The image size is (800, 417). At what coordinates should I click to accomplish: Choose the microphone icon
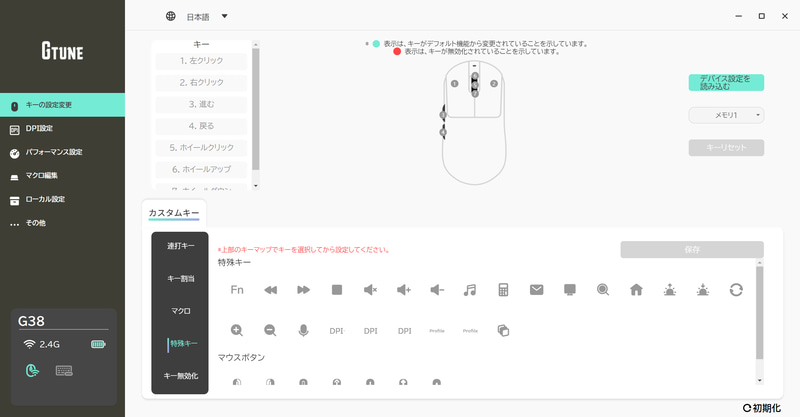(304, 331)
